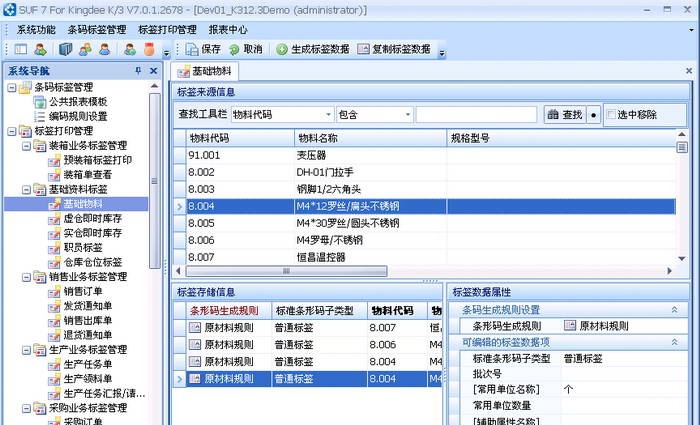Close the 系统导航 navigation panel
The image size is (700, 425).
tap(154, 71)
